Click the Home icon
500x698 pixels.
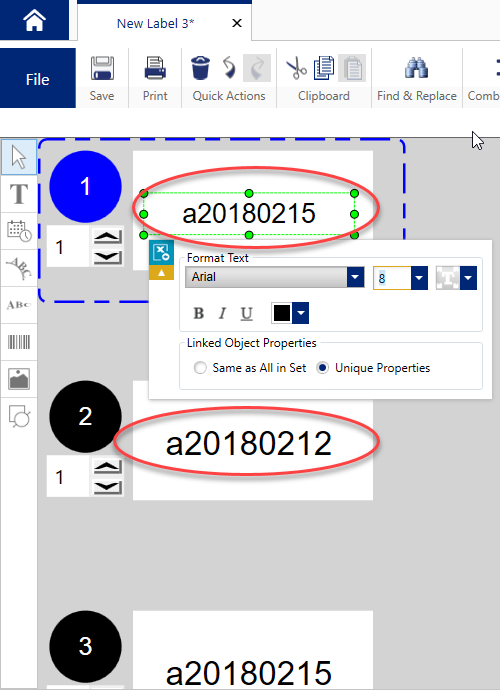click(x=34, y=20)
